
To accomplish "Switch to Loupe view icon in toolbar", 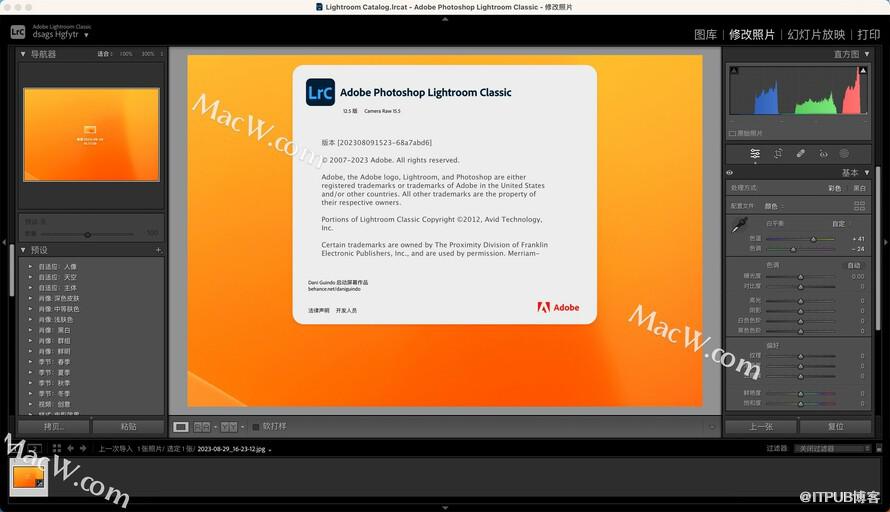I will (x=181, y=427).
